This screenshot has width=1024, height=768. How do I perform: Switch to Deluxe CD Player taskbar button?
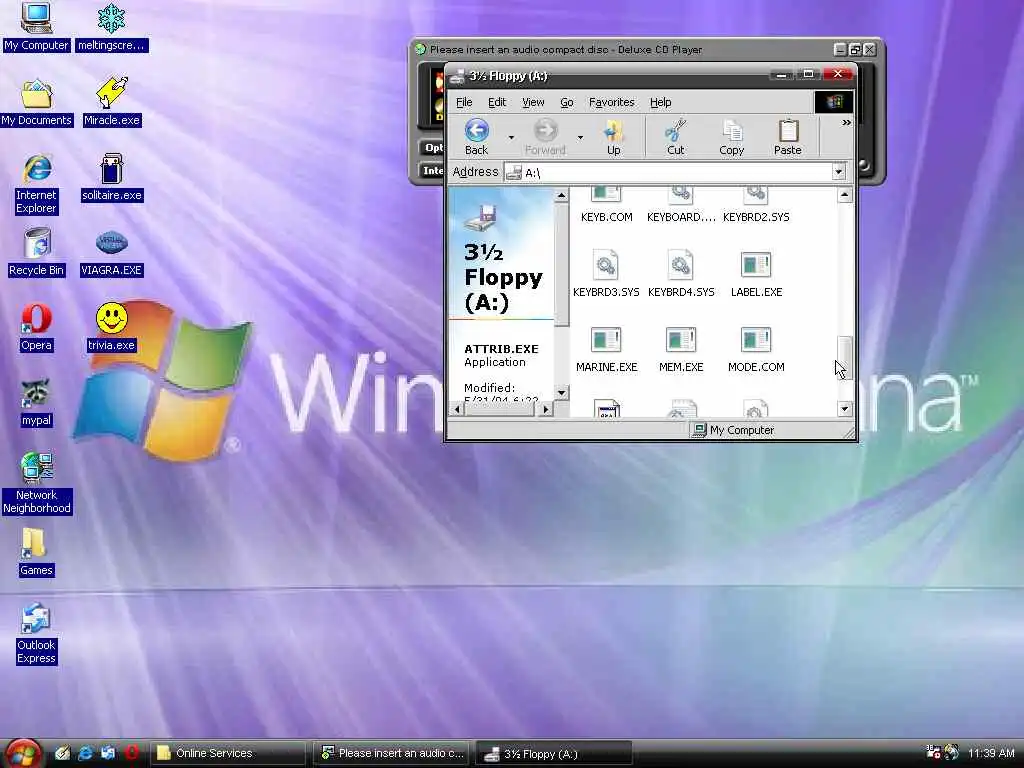[x=391, y=753]
